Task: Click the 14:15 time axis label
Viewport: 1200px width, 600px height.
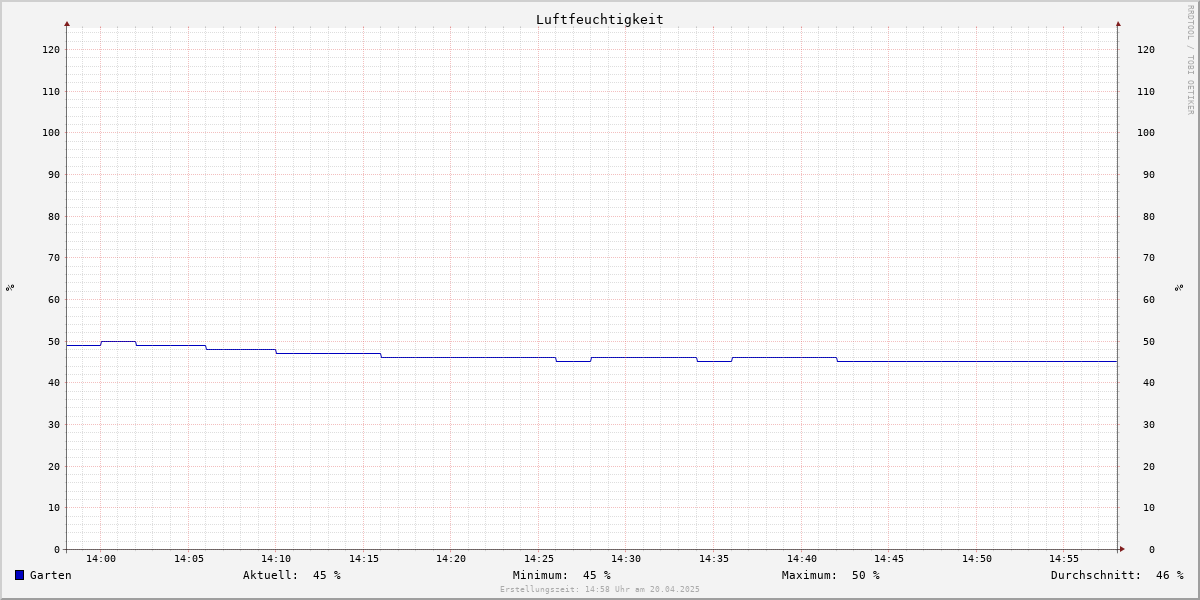Action: (364, 559)
